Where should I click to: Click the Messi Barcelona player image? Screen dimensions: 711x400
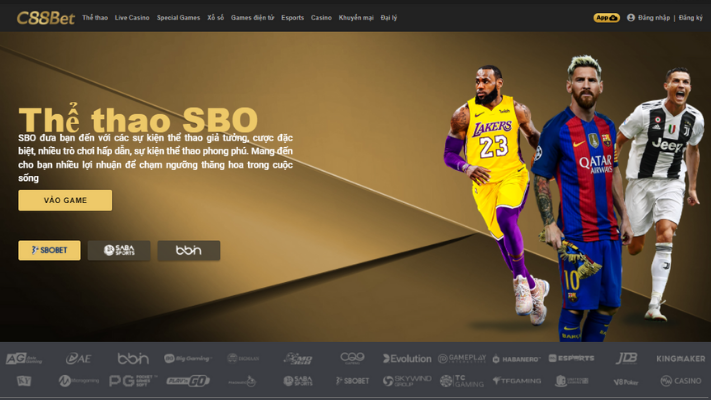[580, 200]
